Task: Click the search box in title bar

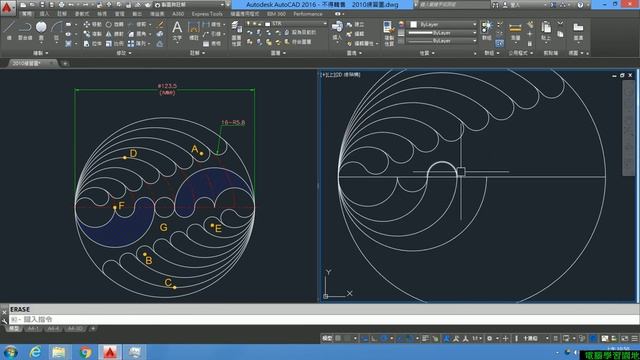Action: click(x=453, y=5)
